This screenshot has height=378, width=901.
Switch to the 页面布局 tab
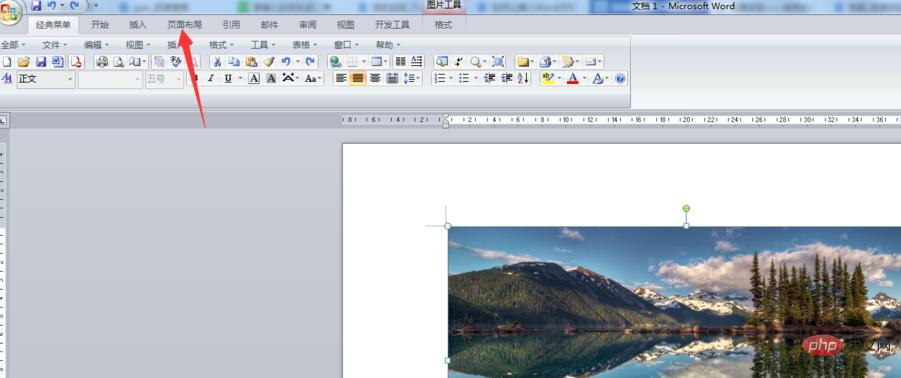pos(184,25)
